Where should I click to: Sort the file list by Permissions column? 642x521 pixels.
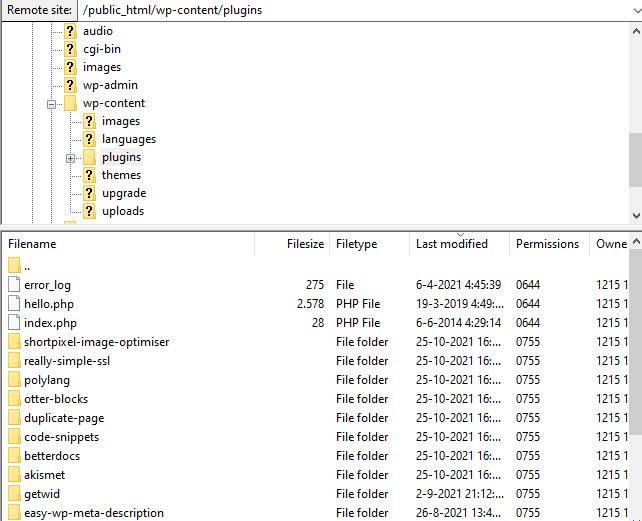(549, 244)
